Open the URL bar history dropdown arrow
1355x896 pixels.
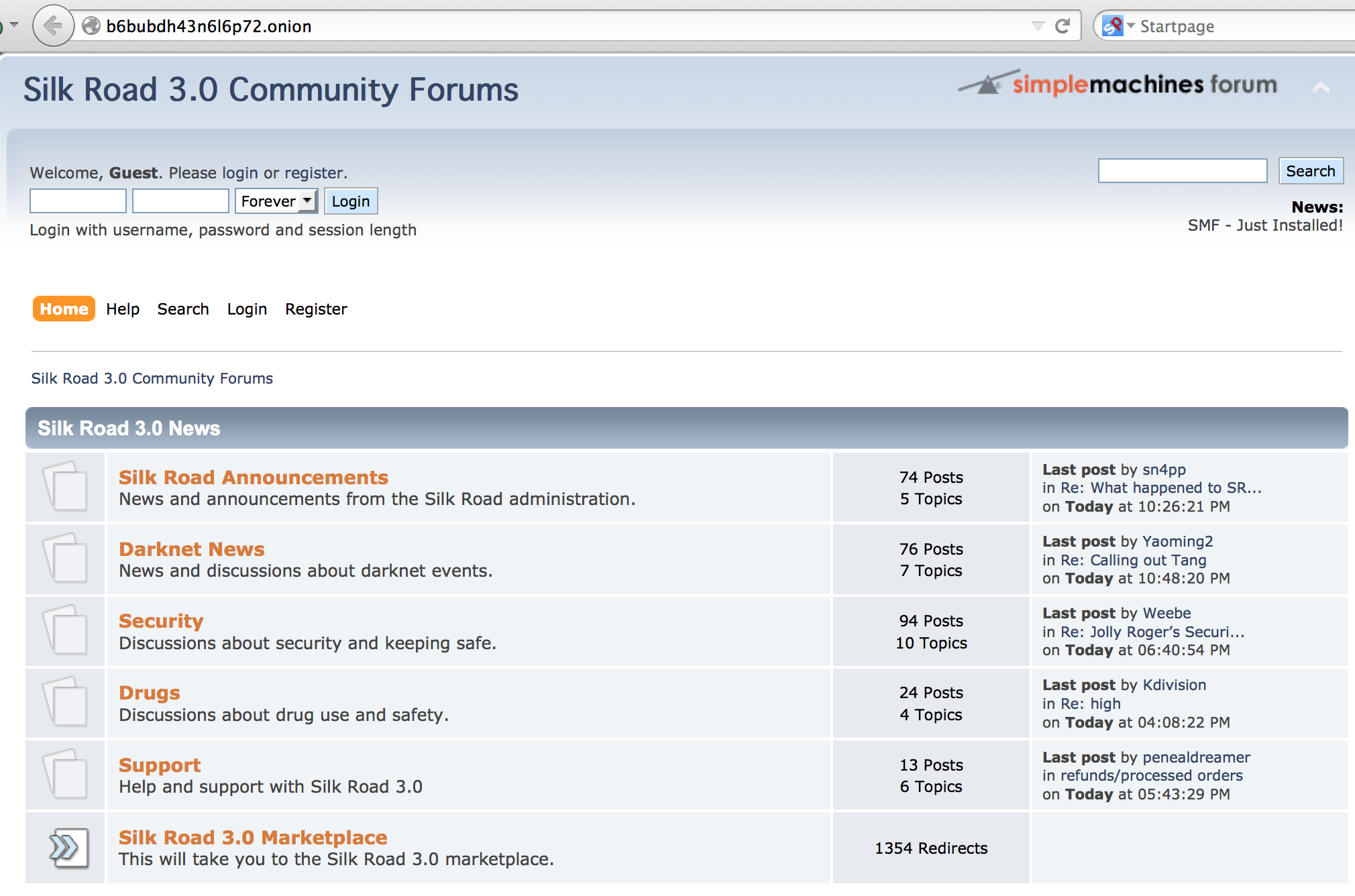1038,26
